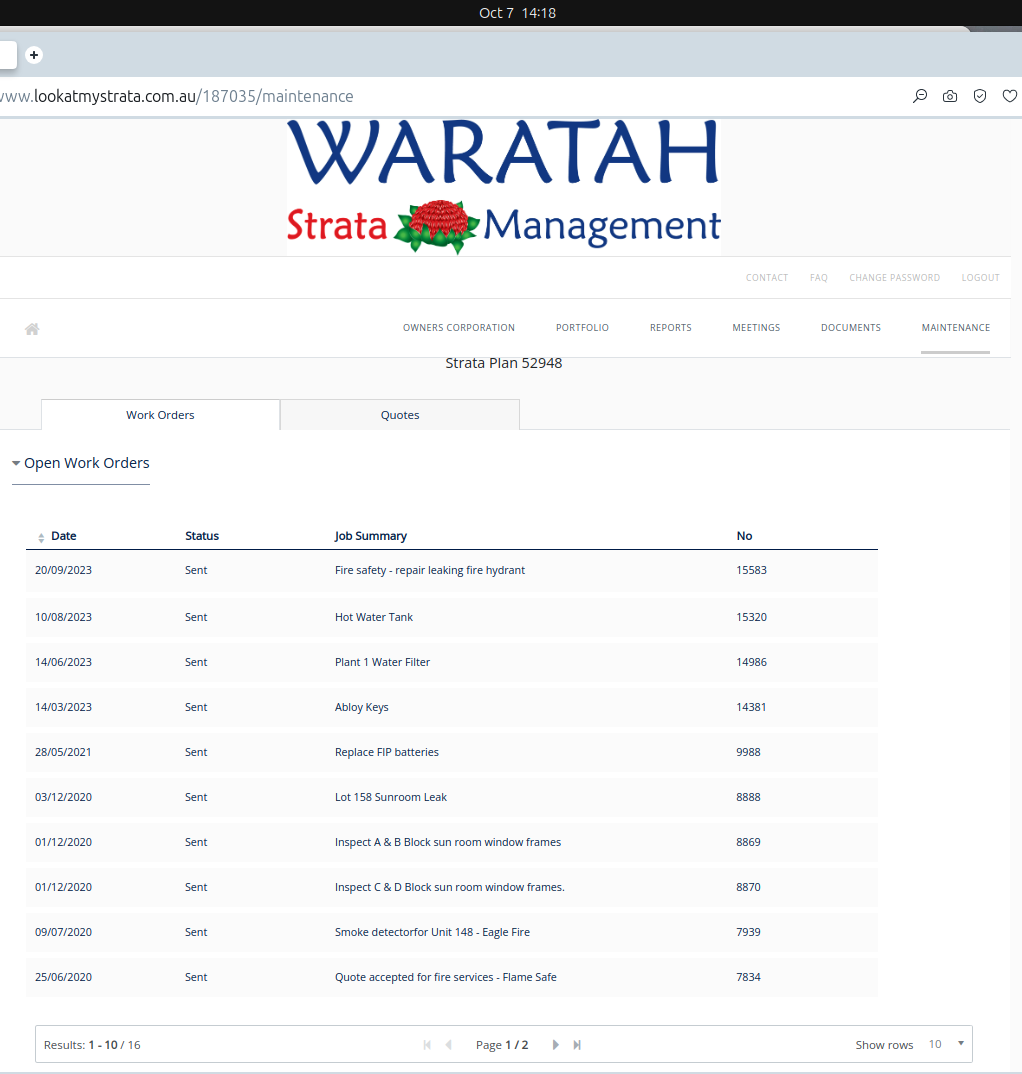The image size is (1022, 1074).
Task: Click the zoom magnifier icon in address bar
Action: (920, 96)
